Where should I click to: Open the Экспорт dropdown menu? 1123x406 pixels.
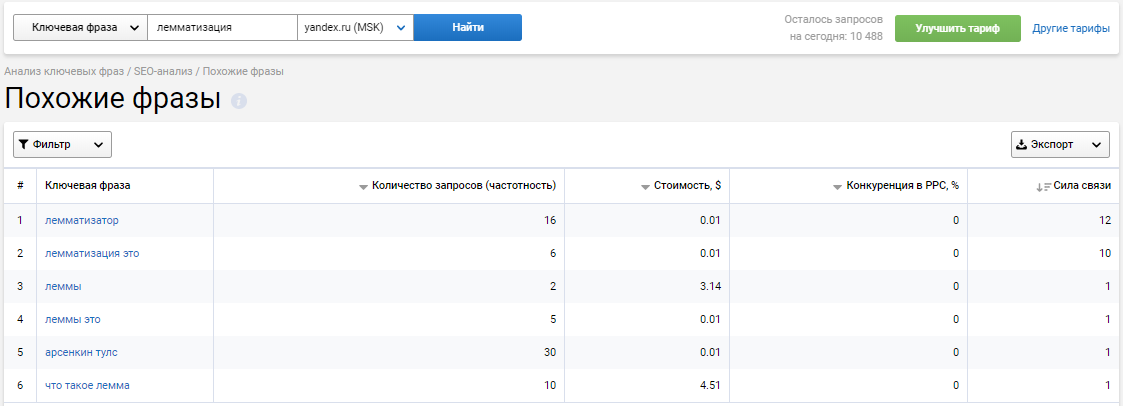tap(1060, 145)
